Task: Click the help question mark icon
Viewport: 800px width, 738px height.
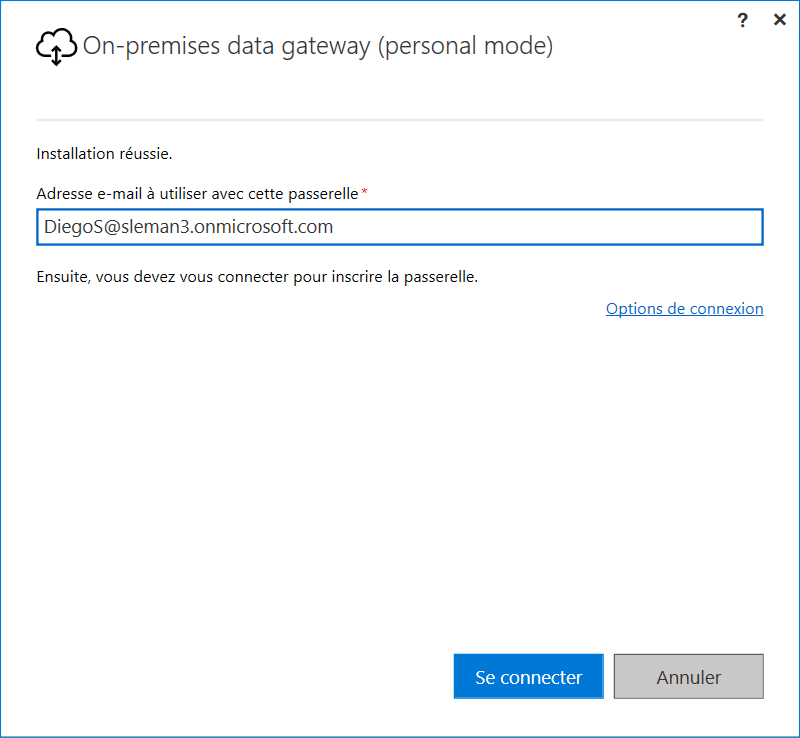Action: click(x=742, y=20)
